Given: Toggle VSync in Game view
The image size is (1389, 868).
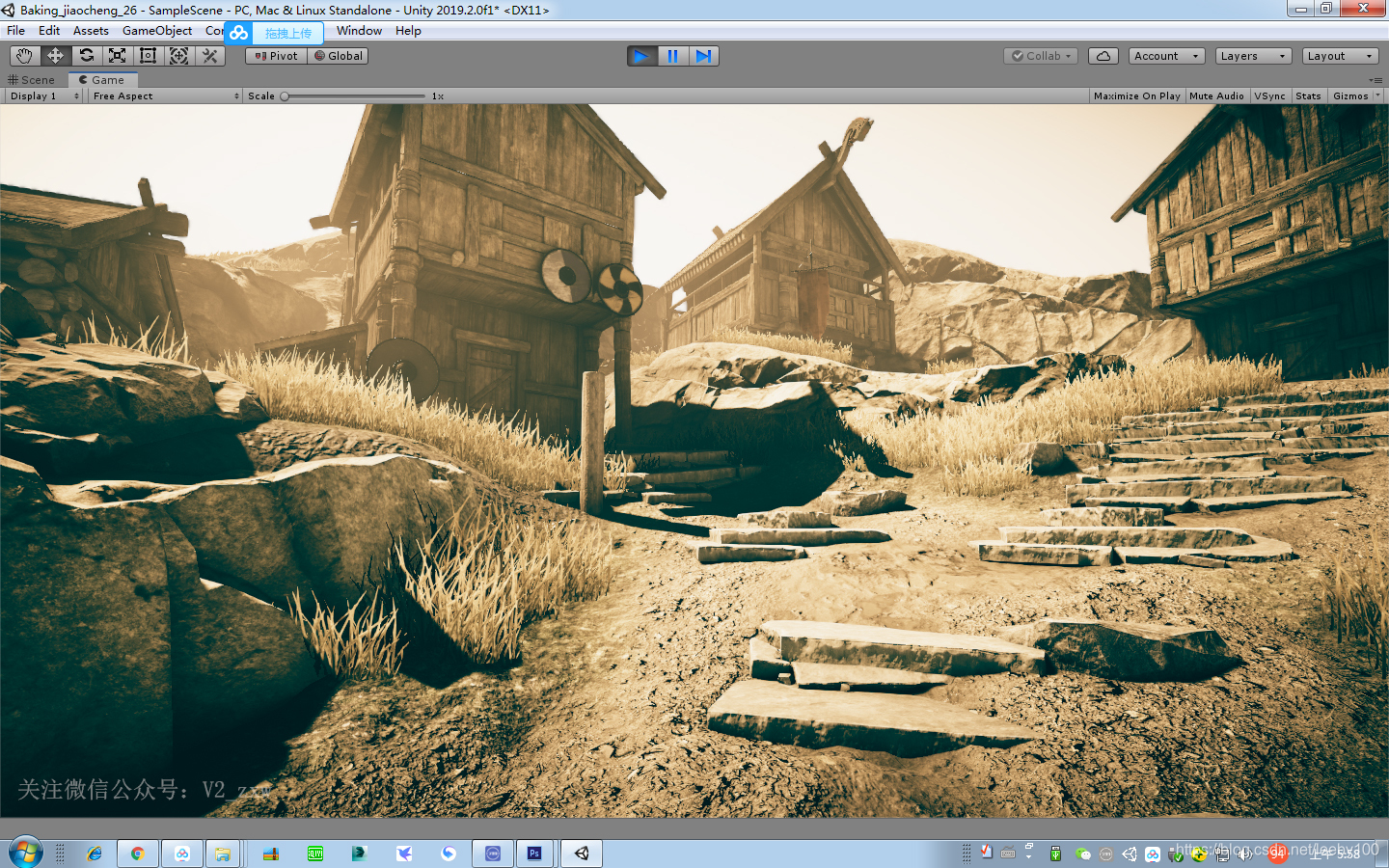Looking at the screenshot, I should point(1269,96).
